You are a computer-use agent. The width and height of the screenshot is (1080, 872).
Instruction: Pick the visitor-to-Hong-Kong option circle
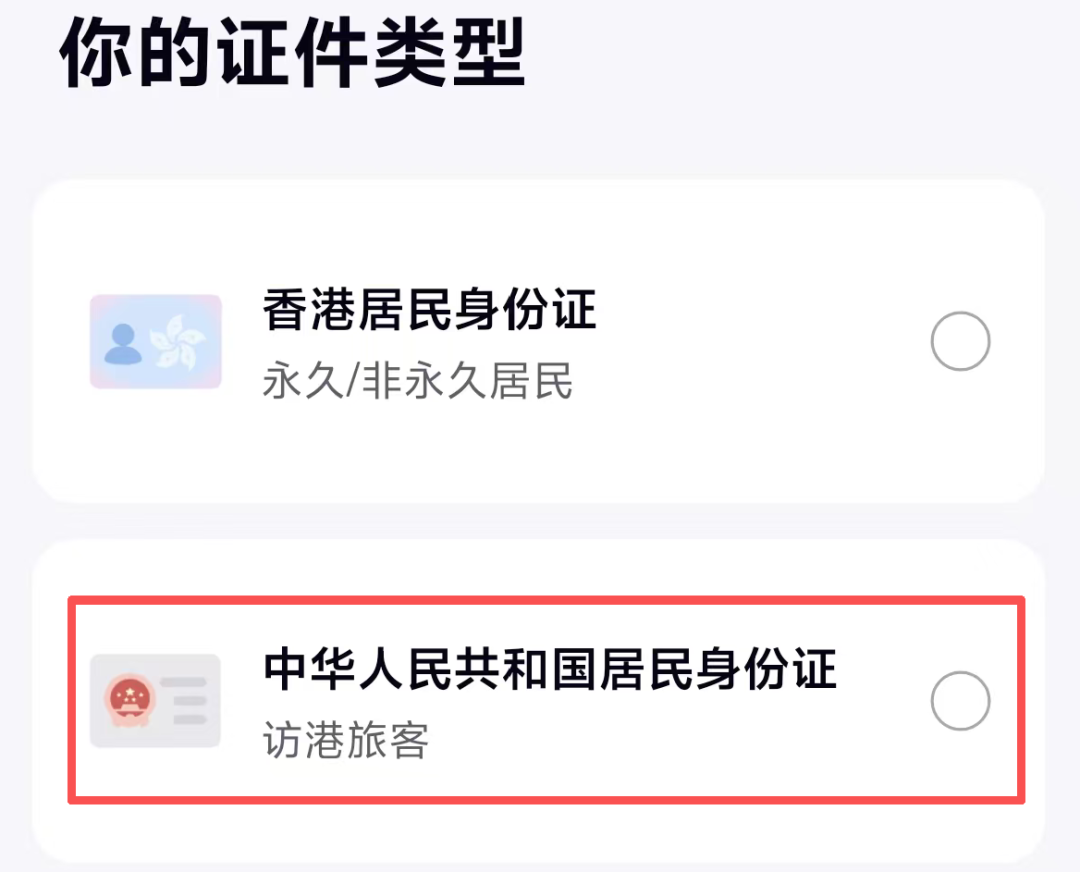[x=960, y=701]
